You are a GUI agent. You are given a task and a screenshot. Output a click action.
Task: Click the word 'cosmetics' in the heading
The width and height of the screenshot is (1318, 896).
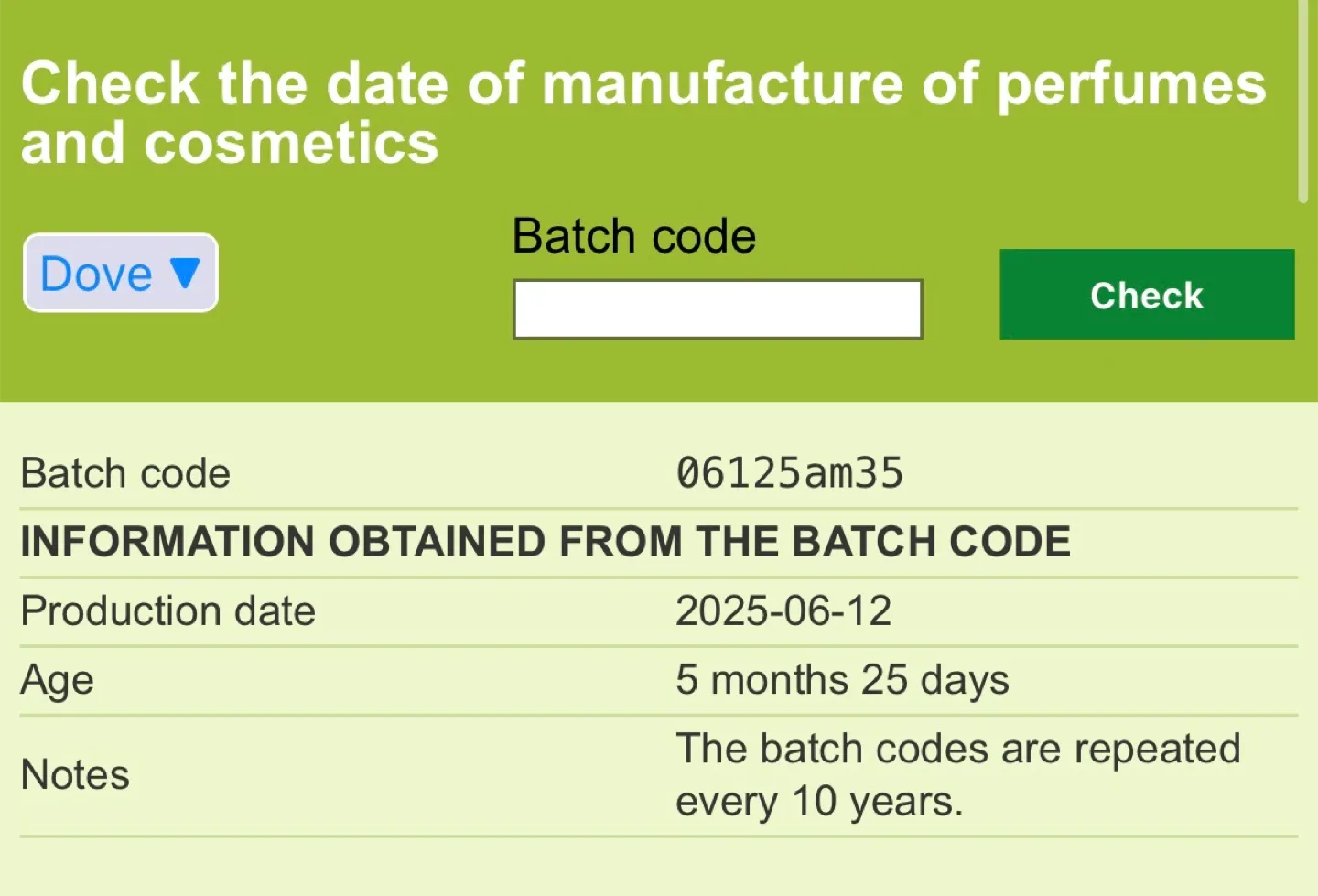click(291, 144)
